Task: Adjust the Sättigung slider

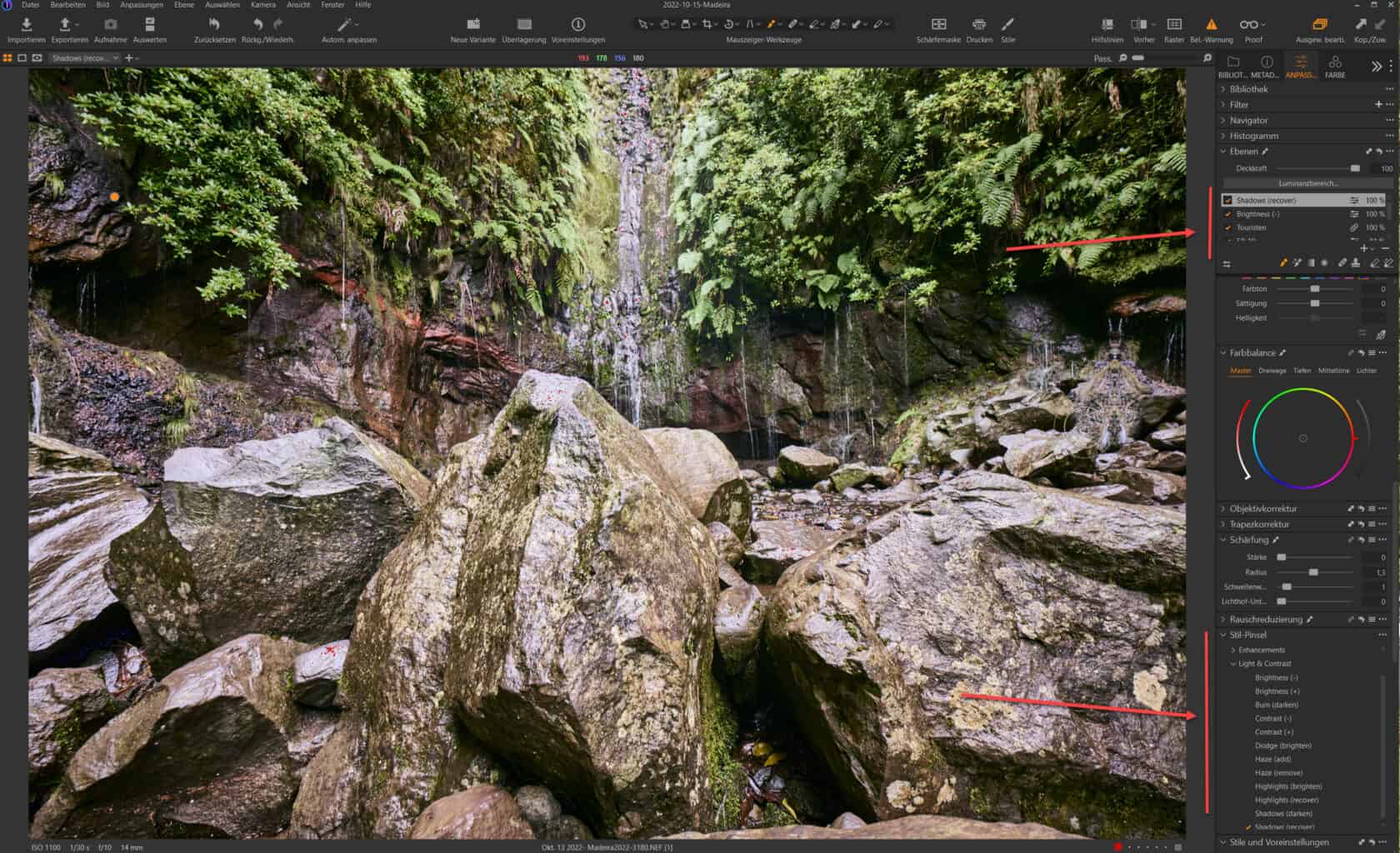Action: [x=1314, y=303]
